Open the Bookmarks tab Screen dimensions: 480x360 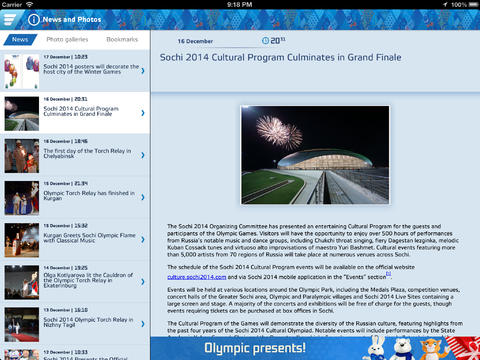[122, 39]
